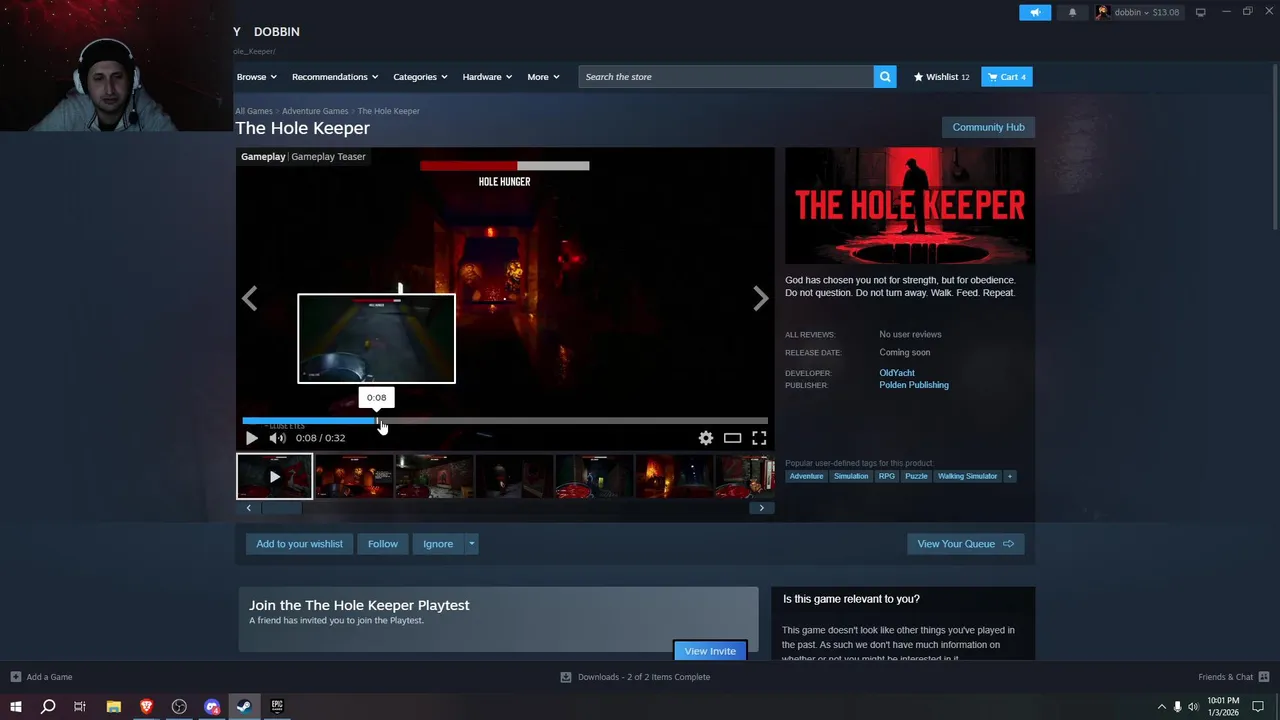
Task: Seek on the video progress bar
Action: click(505, 421)
